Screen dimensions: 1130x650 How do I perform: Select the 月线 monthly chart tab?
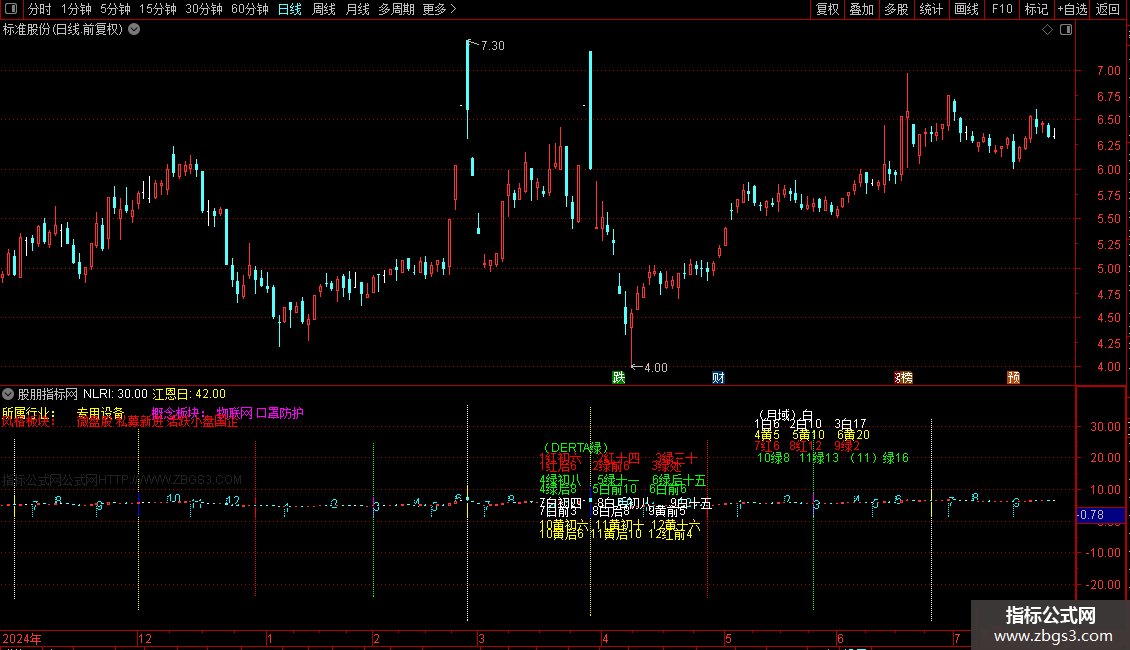click(357, 9)
